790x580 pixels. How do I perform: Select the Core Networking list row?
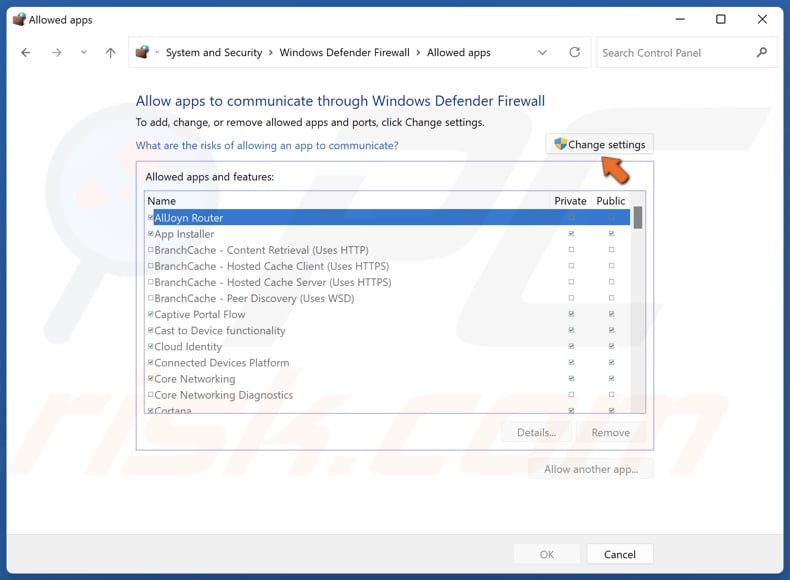point(195,379)
